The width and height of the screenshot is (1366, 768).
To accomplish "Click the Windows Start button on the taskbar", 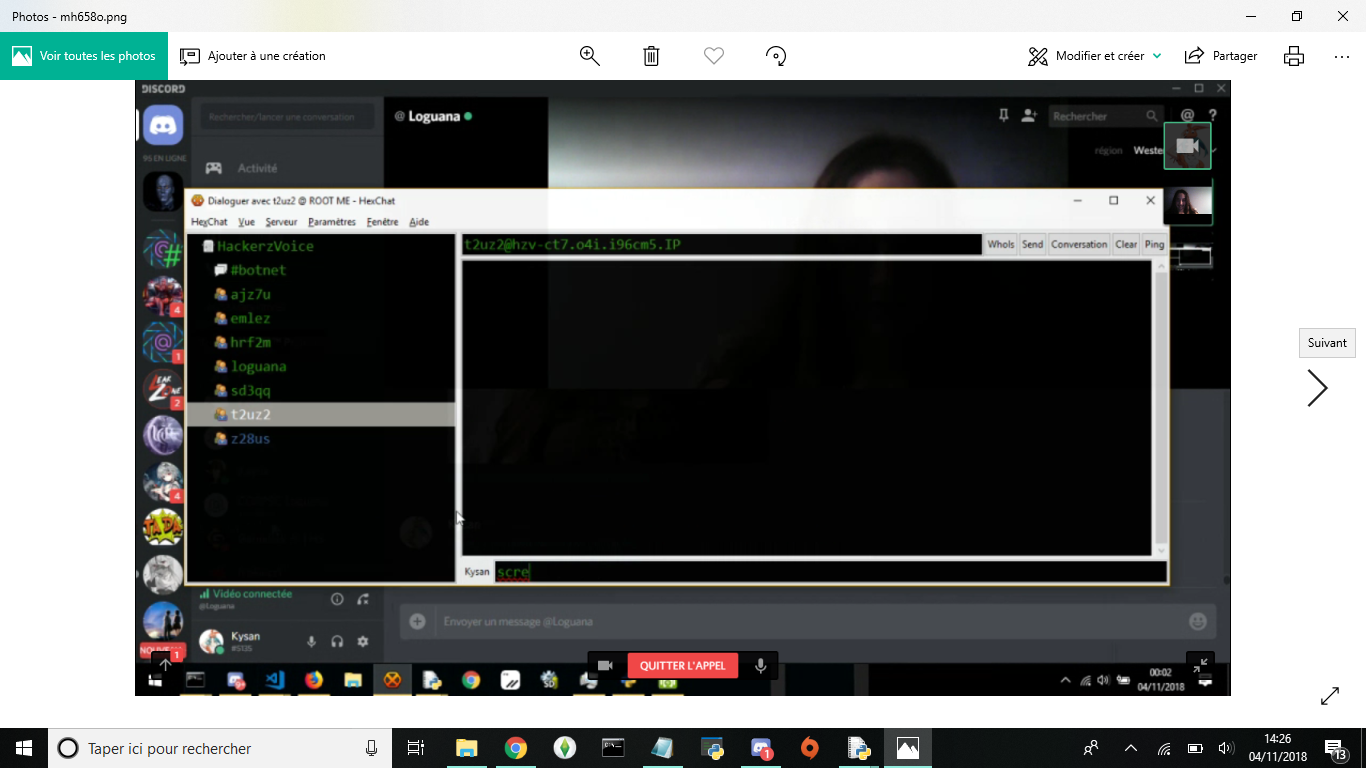I will [24, 748].
